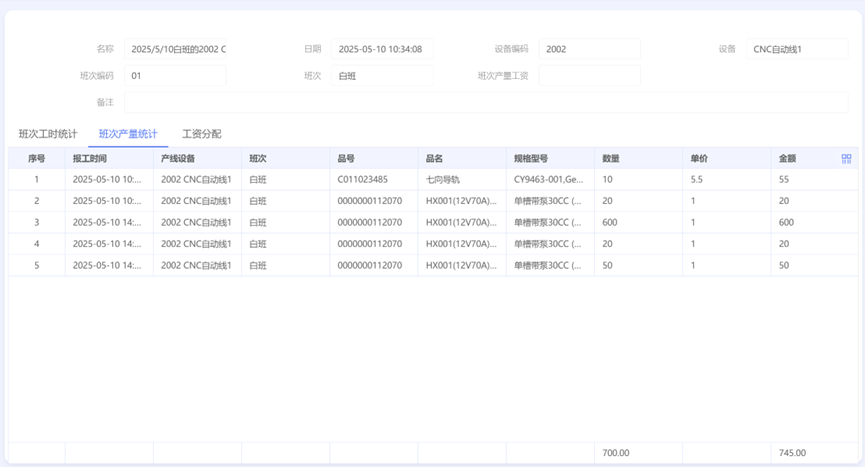This screenshot has height=467, width=865.
Task: Click the empty 备注 remarks field
Action: 486,103
